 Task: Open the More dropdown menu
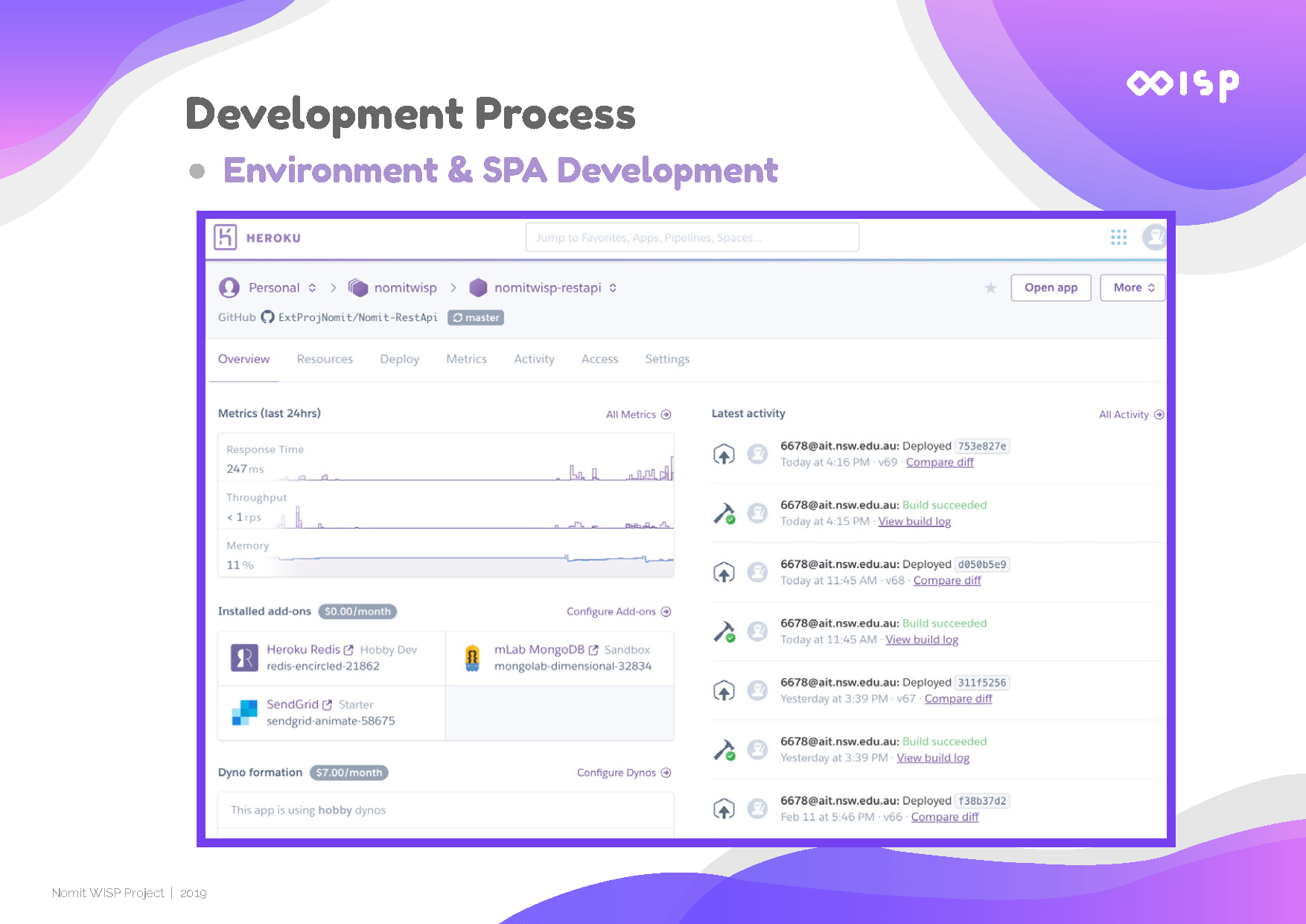(x=1133, y=288)
